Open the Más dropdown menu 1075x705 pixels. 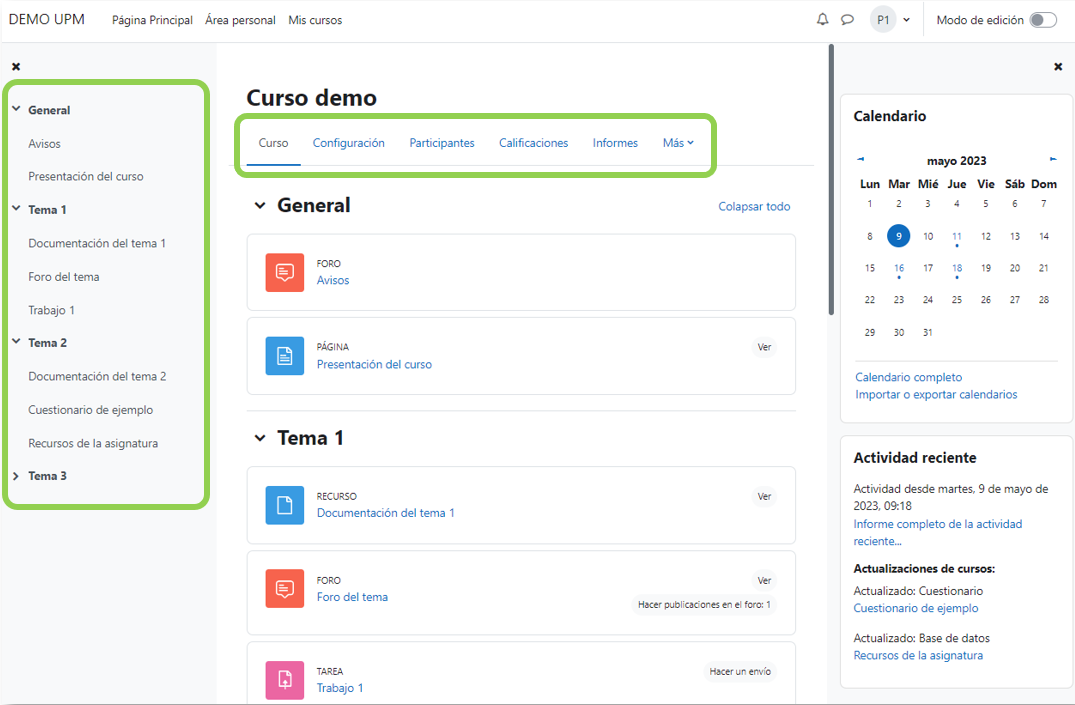coord(678,143)
